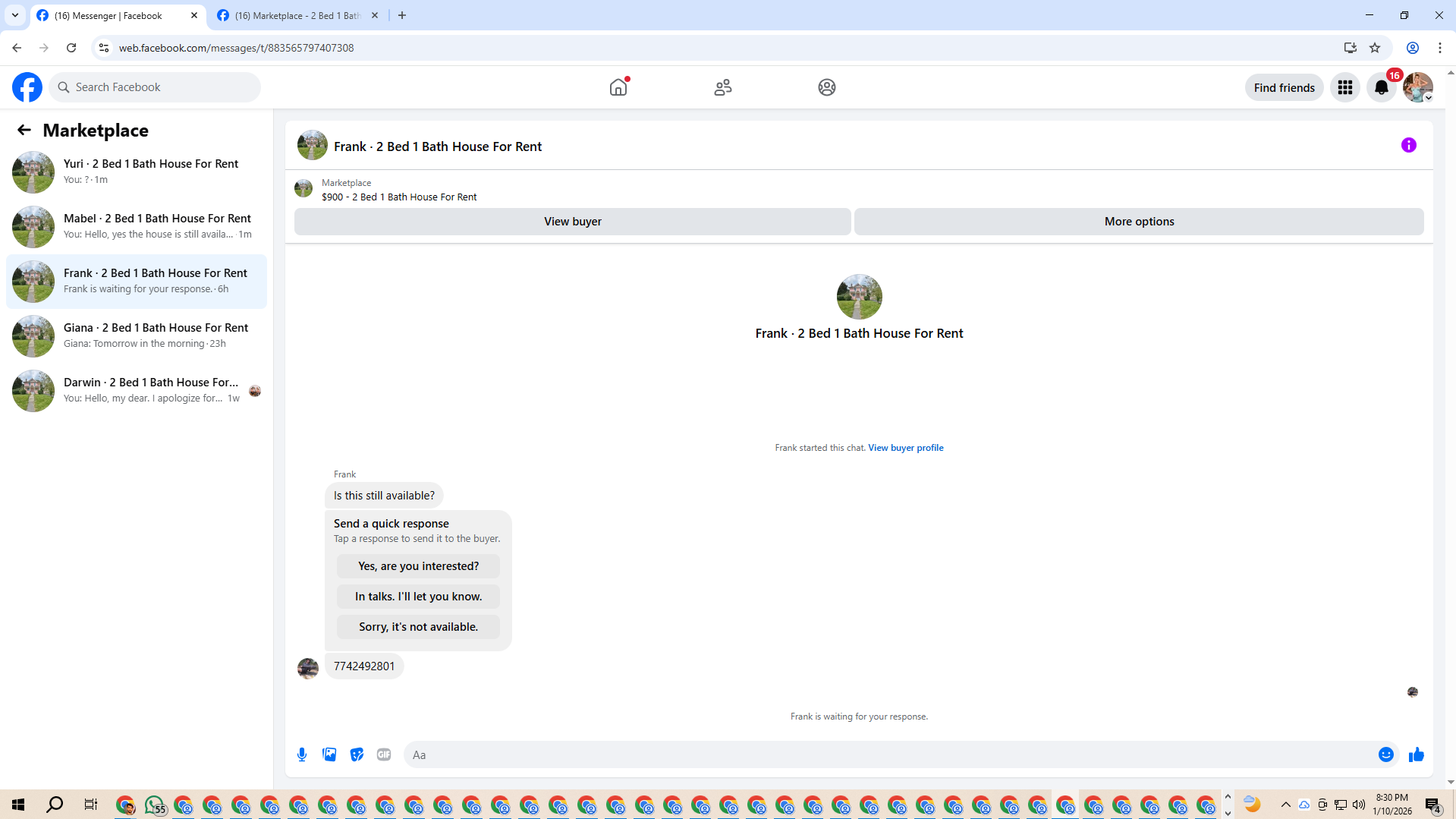The image size is (1456, 819).
Task: Record a voice clip with microphone
Action: (x=302, y=754)
